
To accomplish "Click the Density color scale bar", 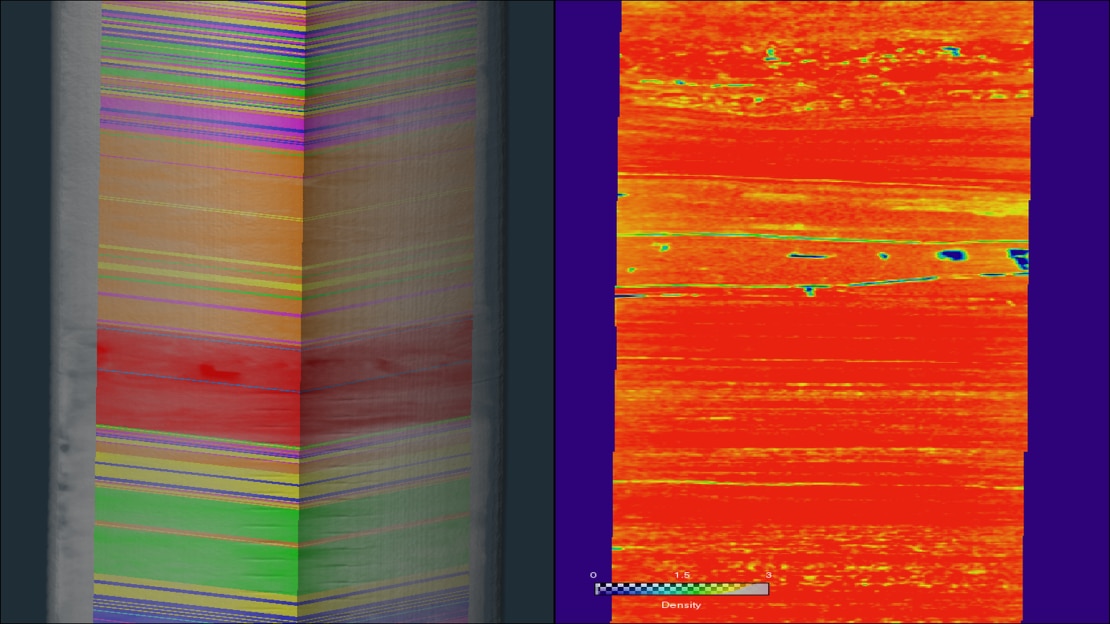I will 682,589.
